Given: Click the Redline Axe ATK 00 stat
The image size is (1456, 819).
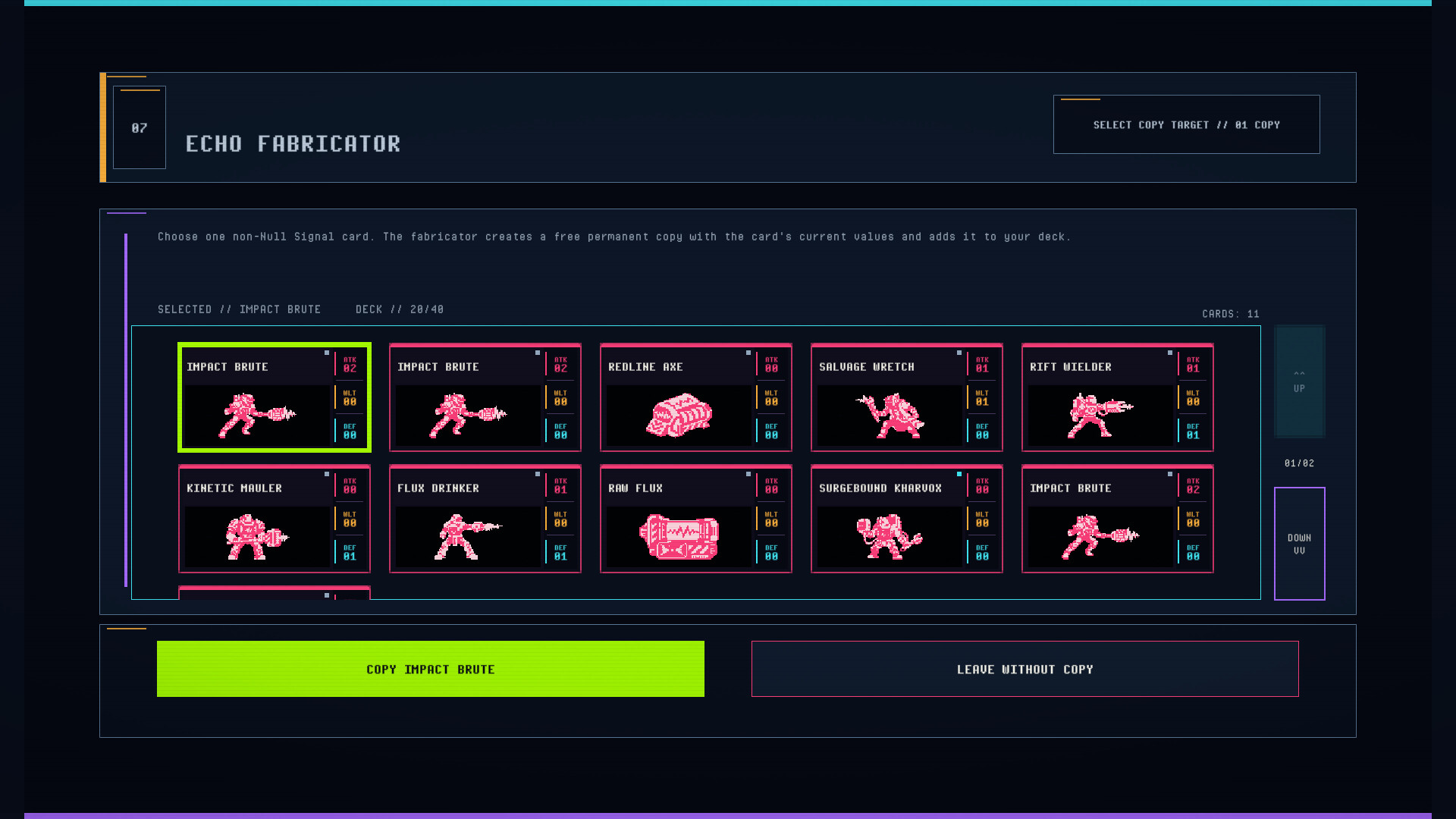Looking at the screenshot, I should pos(771,365).
